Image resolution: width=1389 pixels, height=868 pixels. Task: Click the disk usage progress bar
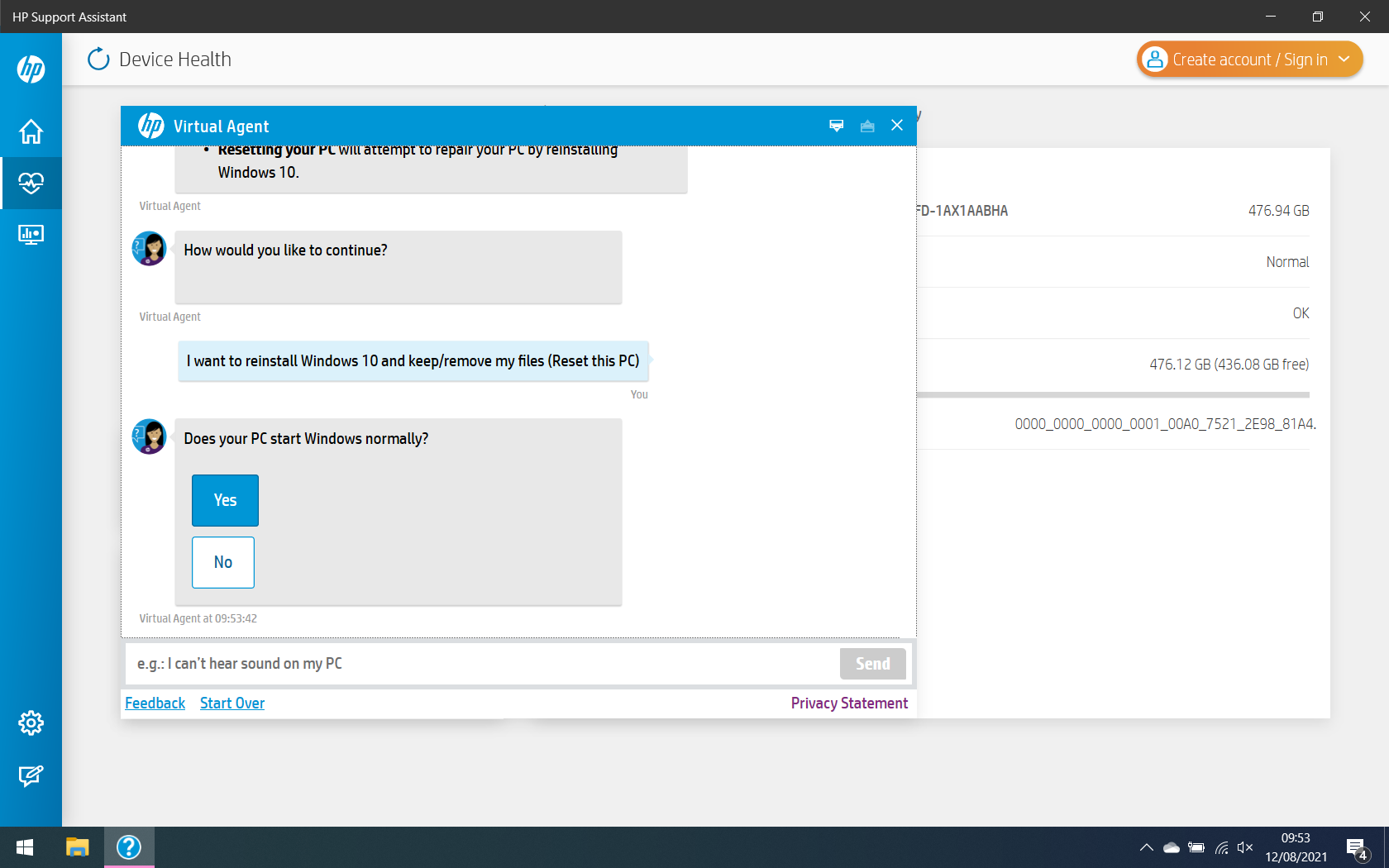tap(1113, 395)
